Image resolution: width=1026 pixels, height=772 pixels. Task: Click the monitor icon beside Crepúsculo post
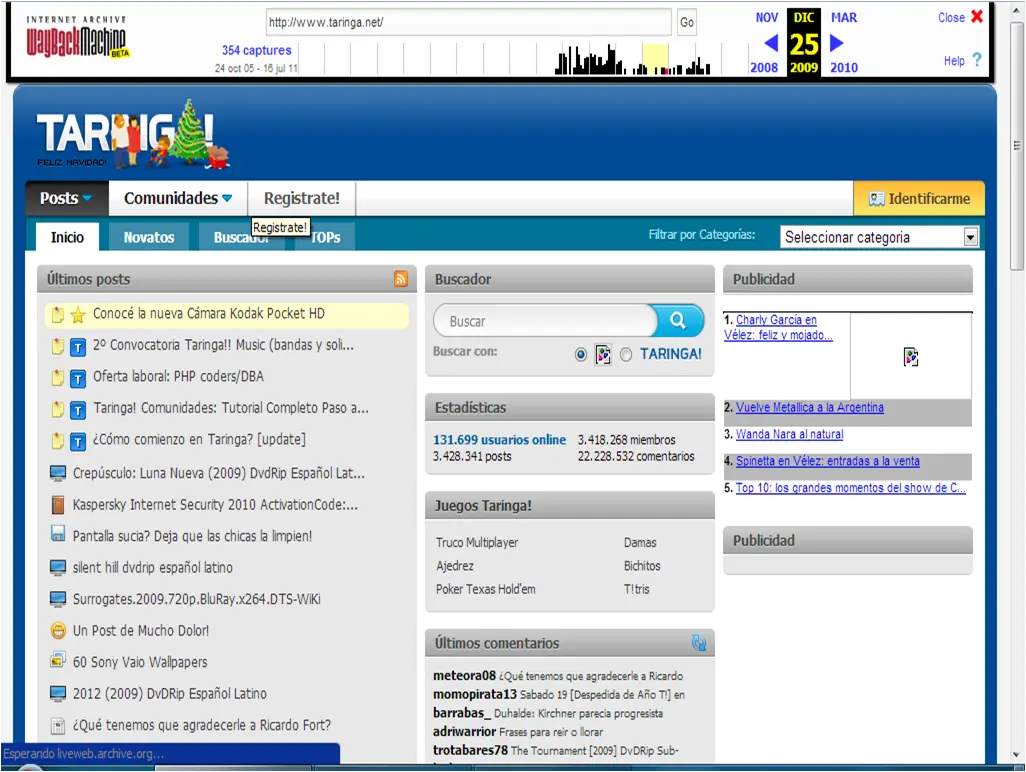click(58, 473)
